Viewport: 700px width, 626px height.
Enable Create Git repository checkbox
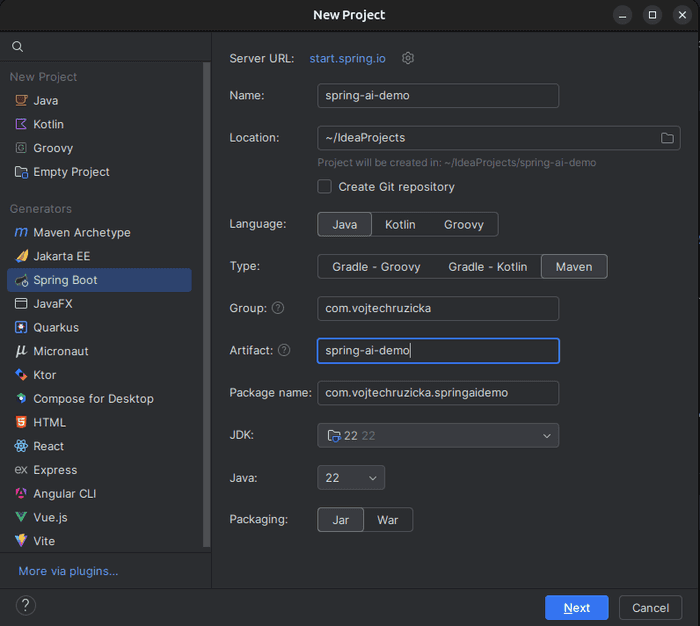click(325, 187)
